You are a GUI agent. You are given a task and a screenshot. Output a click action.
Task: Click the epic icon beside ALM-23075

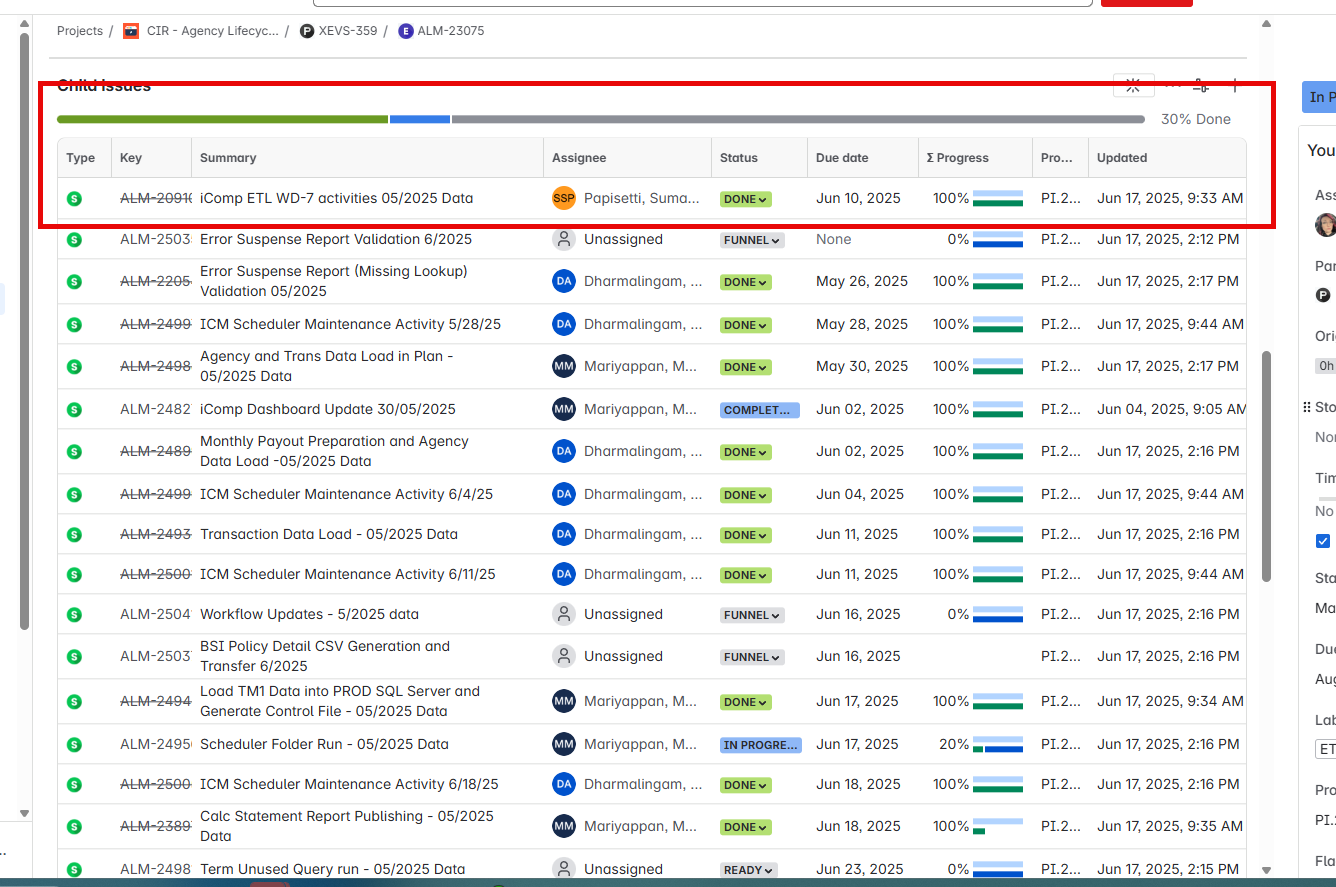405,31
